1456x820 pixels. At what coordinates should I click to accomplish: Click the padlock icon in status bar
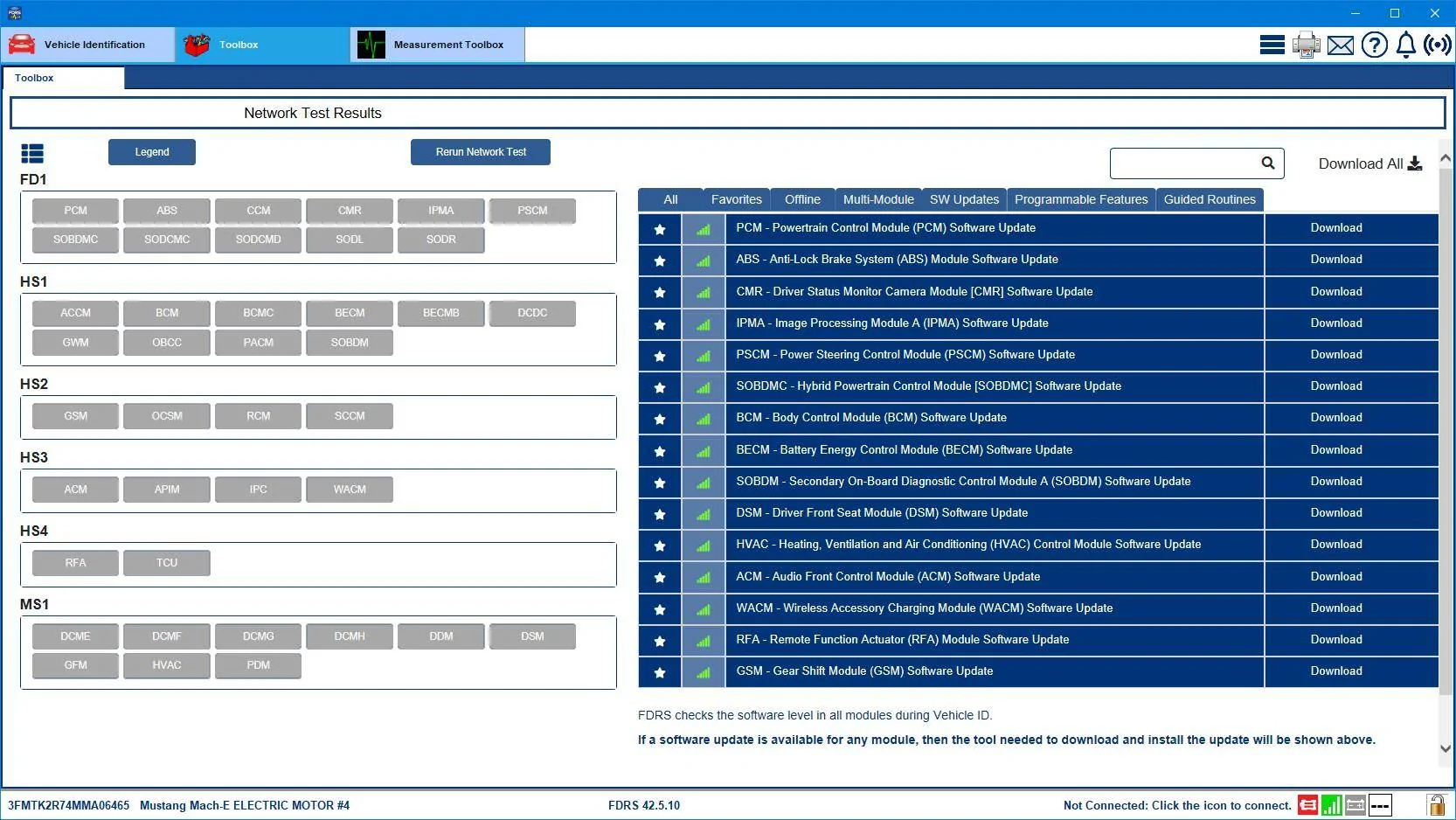point(1436,804)
